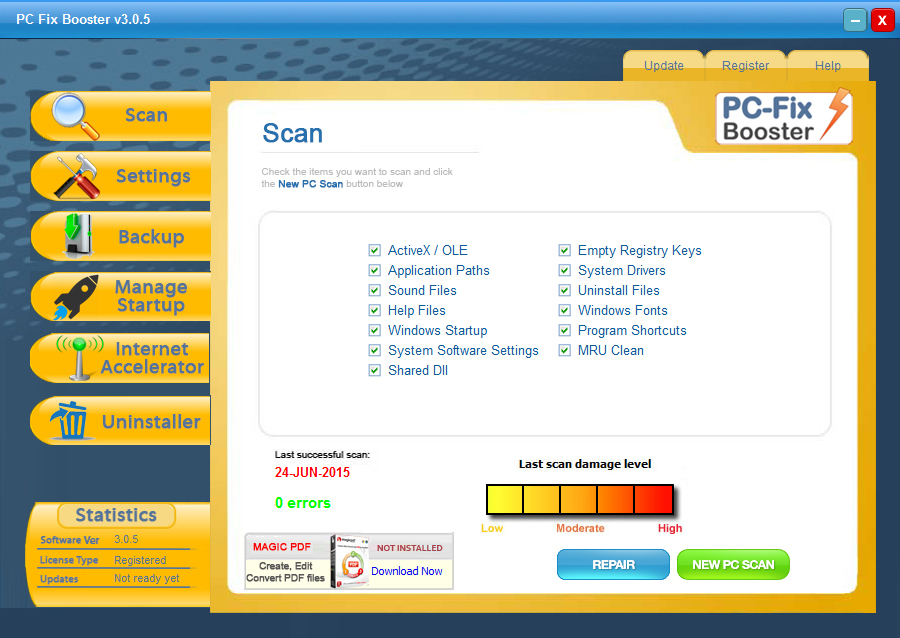Toggle the Empty Registry Keys checkbox
The width and height of the screenshot is (900, 638).
(565, 251)
